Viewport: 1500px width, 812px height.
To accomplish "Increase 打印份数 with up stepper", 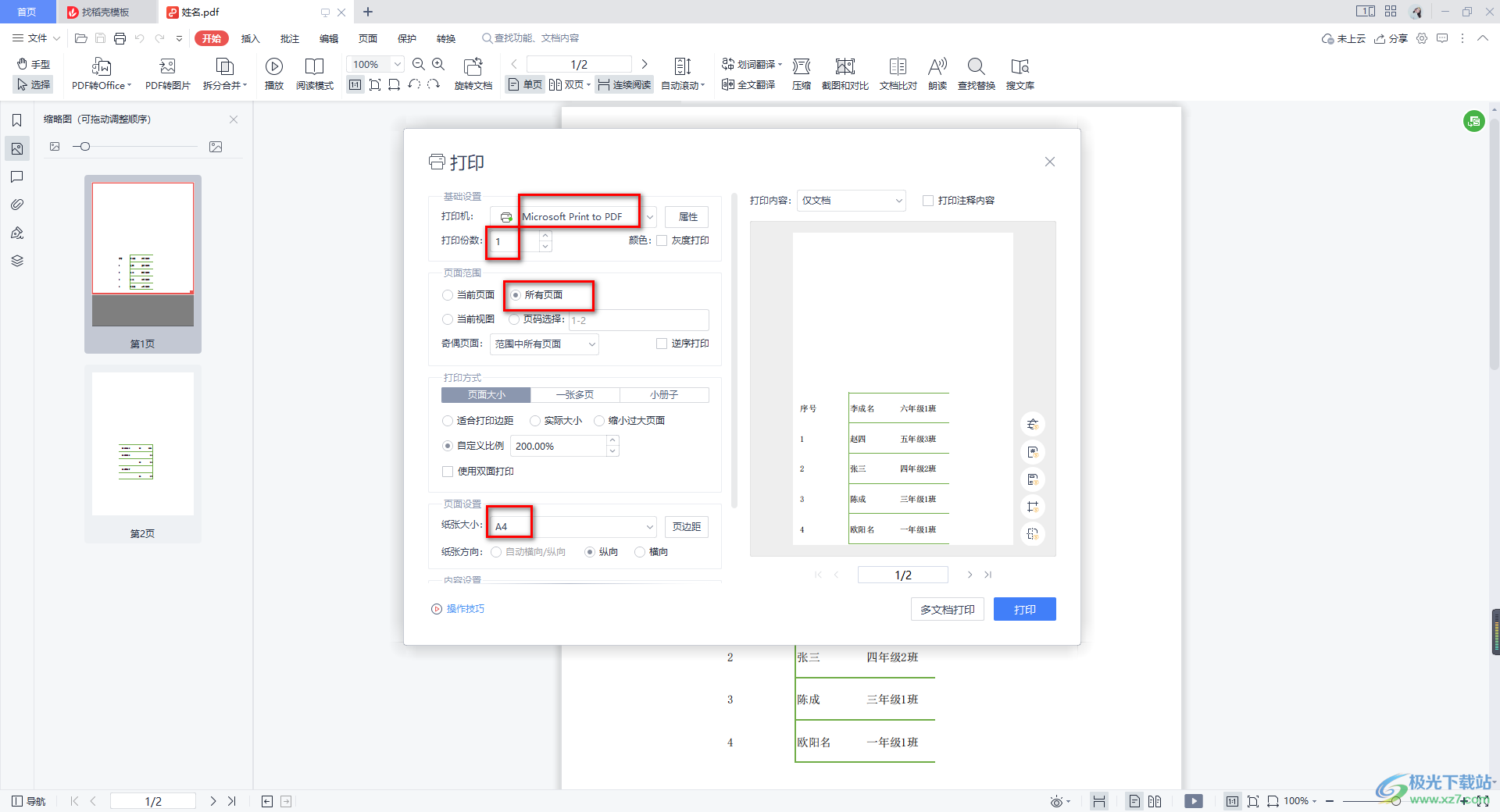I will click(x=545, y=235).
